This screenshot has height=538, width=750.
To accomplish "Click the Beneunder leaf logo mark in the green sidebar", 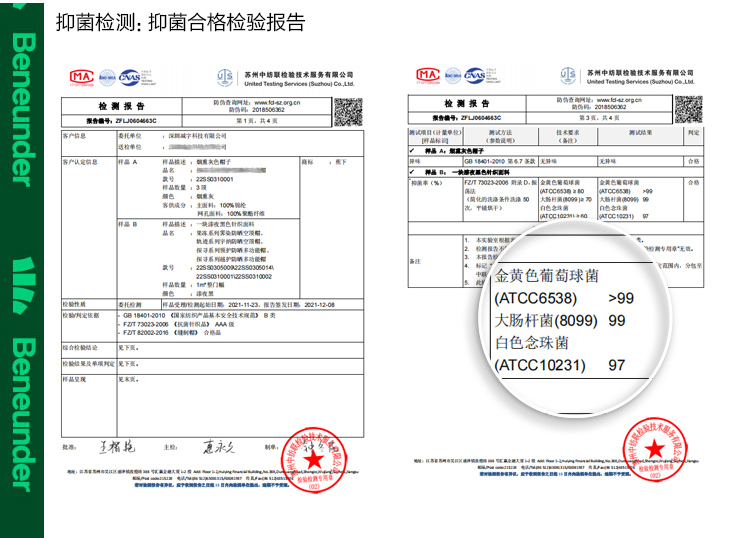I will coord(23,285).
